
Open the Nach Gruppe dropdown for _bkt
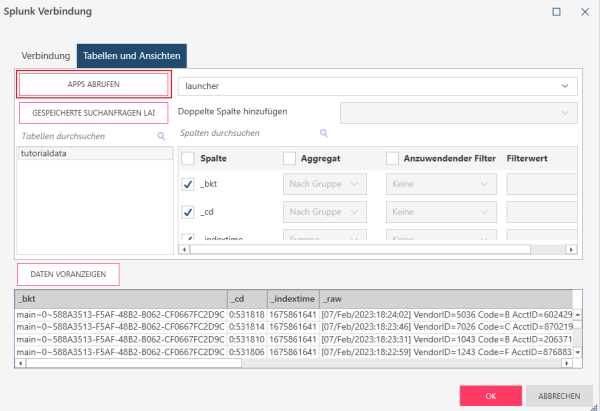pyautogui.click(x=326, y=184)
